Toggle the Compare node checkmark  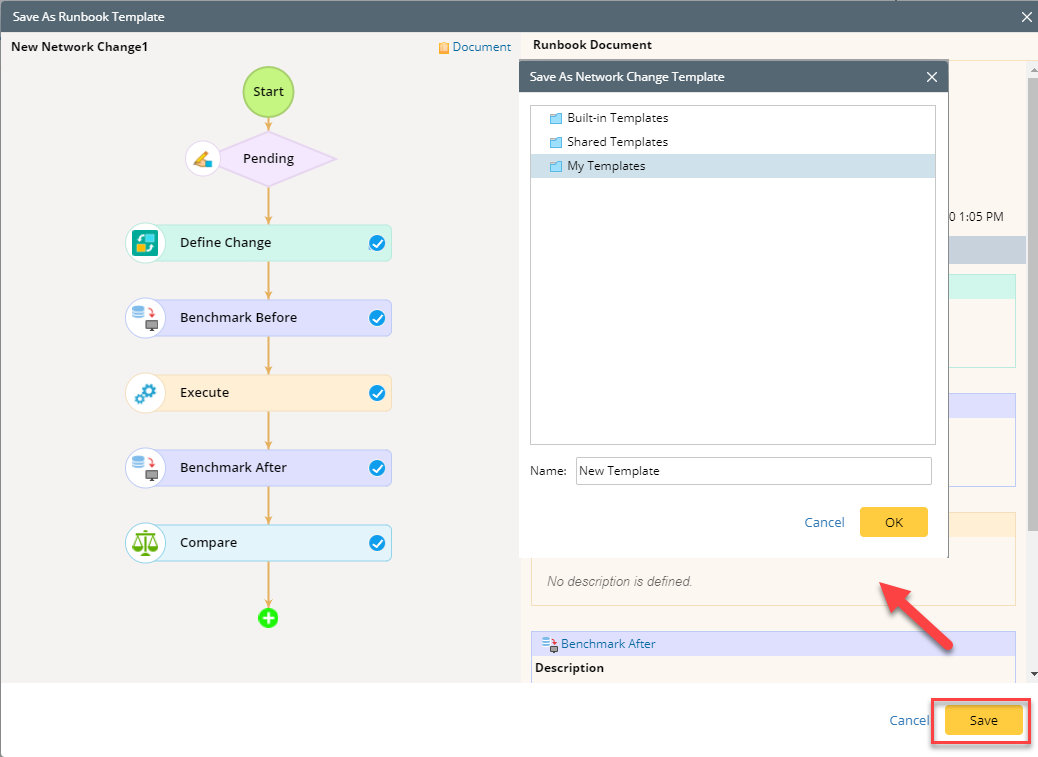pyautogui.click(x=377, y=543)
